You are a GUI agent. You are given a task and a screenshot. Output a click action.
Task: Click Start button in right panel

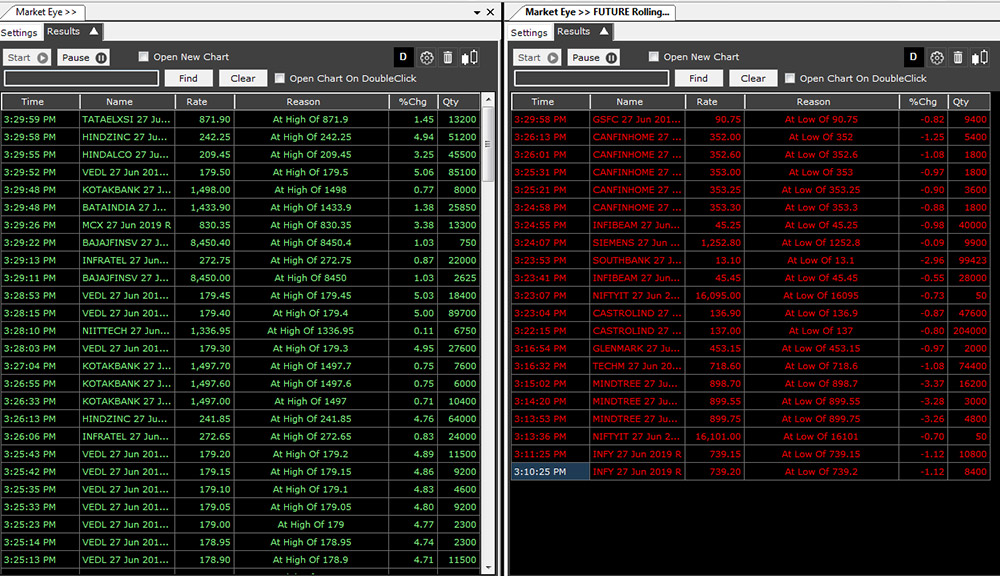click(x=537, y=57)
